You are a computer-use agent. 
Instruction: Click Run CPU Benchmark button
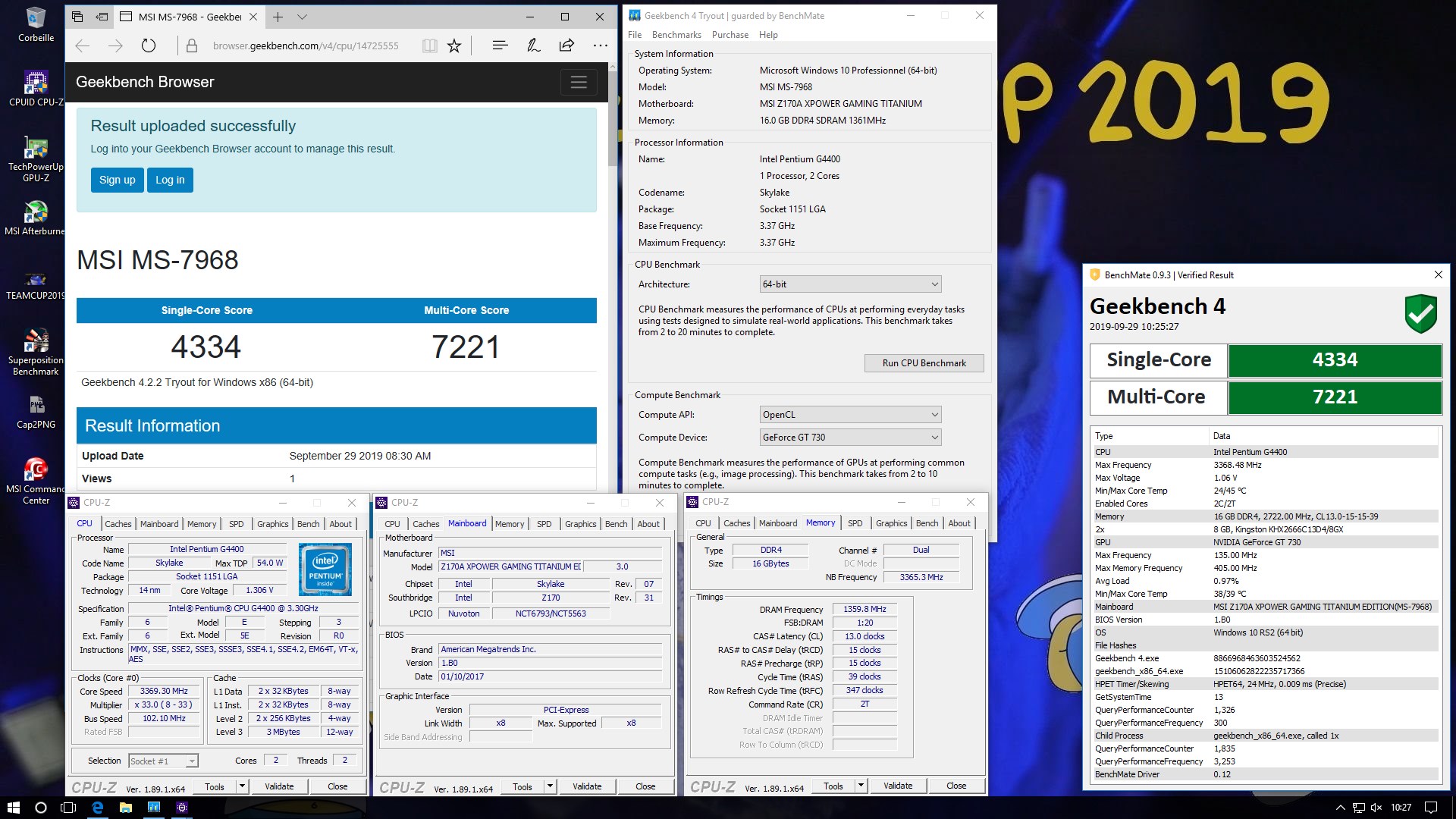tap(924, 363)
